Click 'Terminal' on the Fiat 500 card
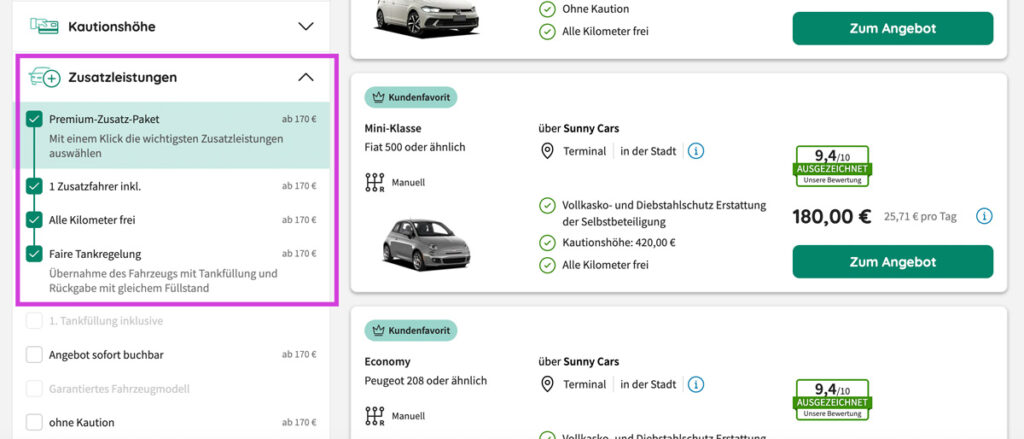The image size is (1024, 439). coord(584,152)
